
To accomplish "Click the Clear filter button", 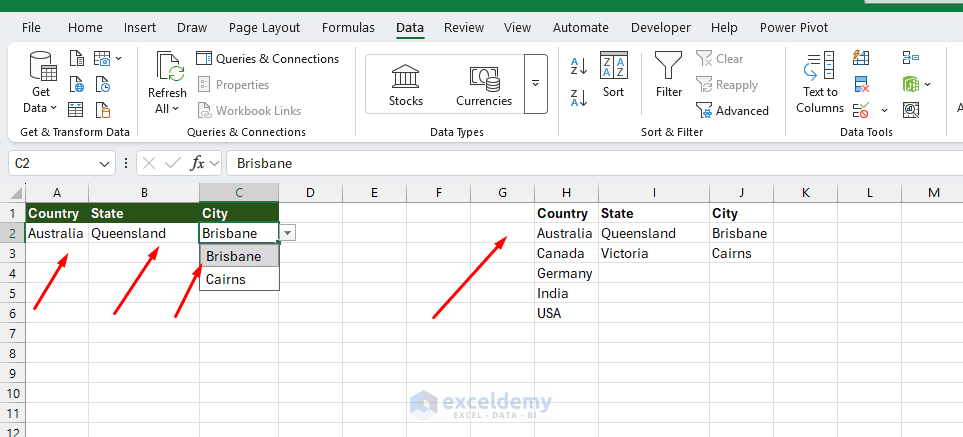I will [720, 58].
